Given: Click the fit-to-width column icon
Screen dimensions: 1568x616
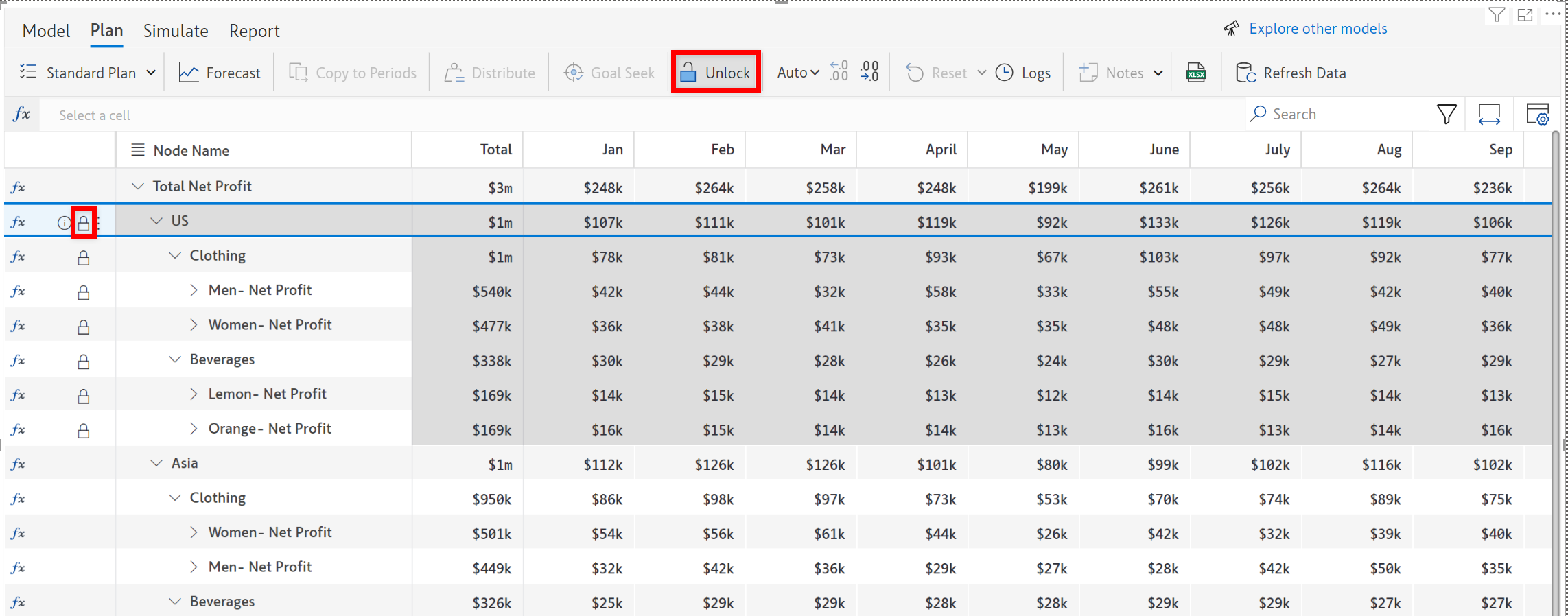Looking at the screenshot, I should pyautogui.click(x=1488, y=115).
